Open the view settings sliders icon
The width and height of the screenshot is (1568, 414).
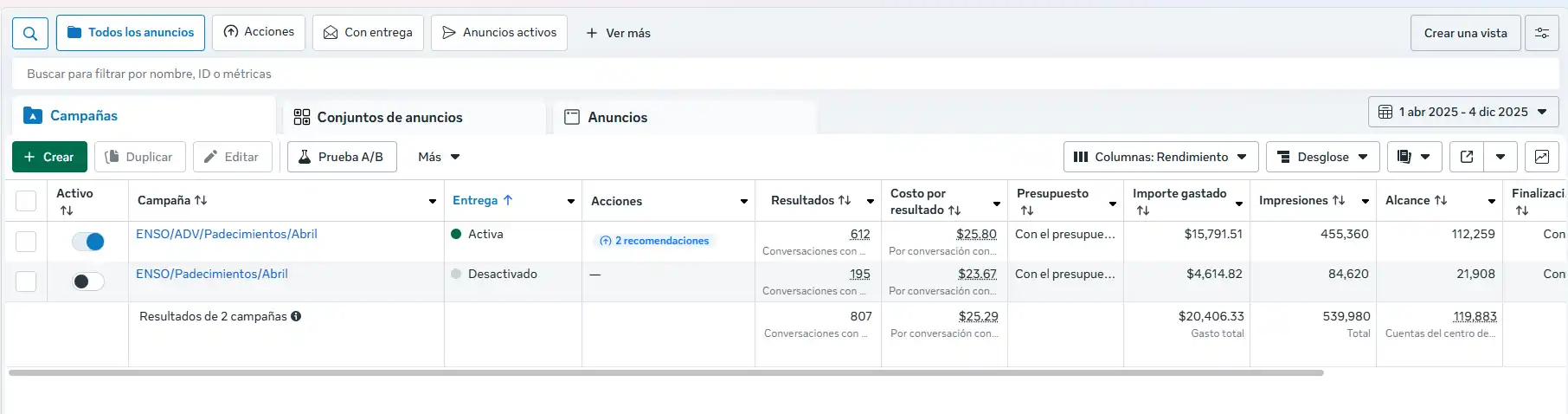click(x=1541, y=33)
